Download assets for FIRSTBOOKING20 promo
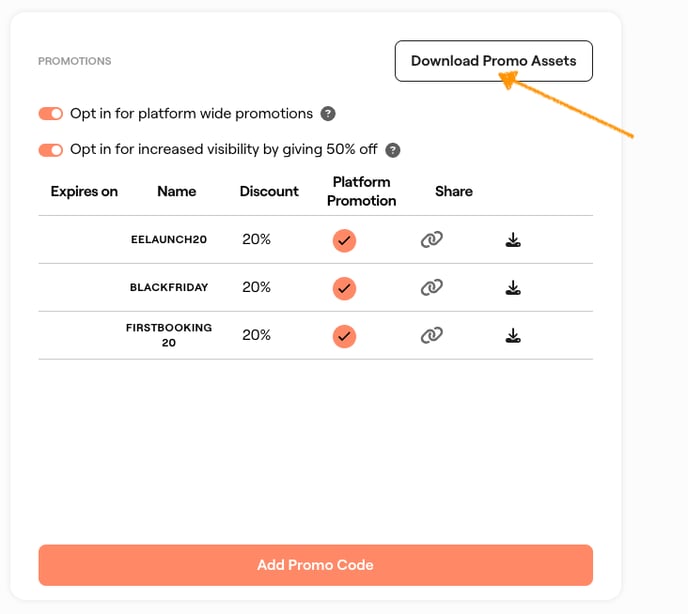 click(513, 335)
